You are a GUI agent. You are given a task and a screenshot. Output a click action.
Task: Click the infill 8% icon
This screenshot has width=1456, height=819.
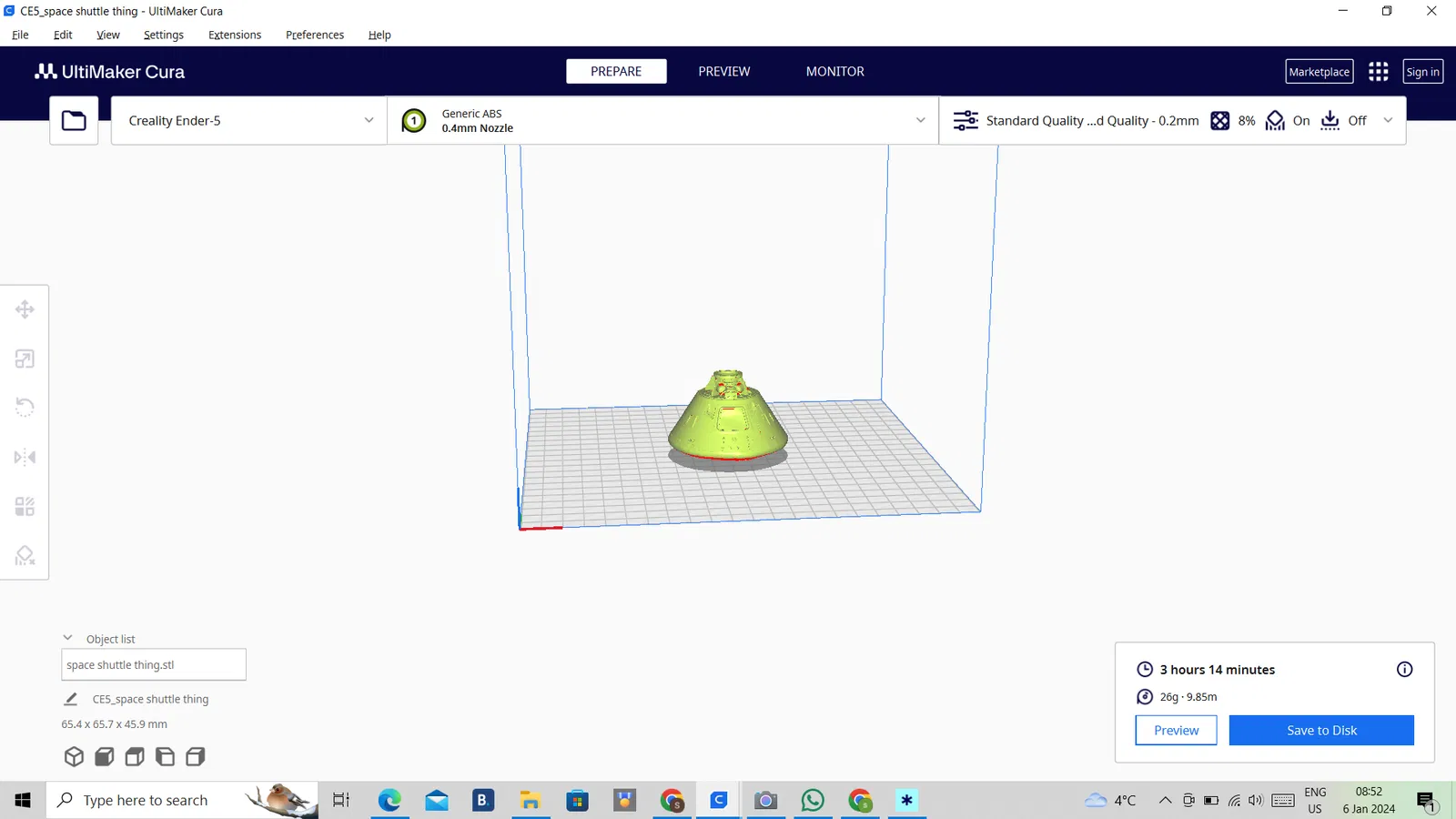[x=1220, y=120]
